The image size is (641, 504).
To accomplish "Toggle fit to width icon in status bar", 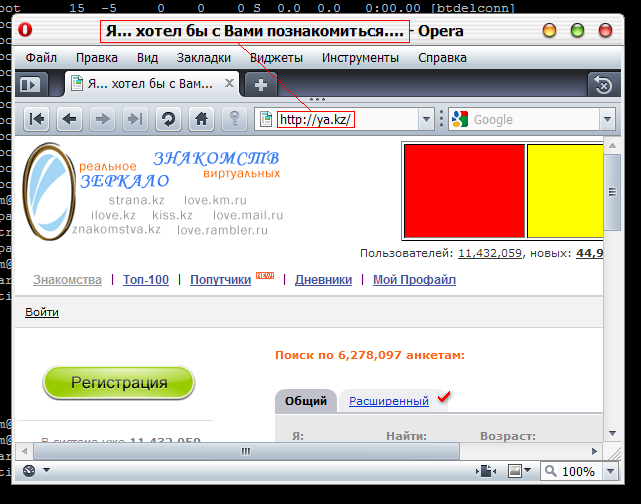I will tap(486, 471).
